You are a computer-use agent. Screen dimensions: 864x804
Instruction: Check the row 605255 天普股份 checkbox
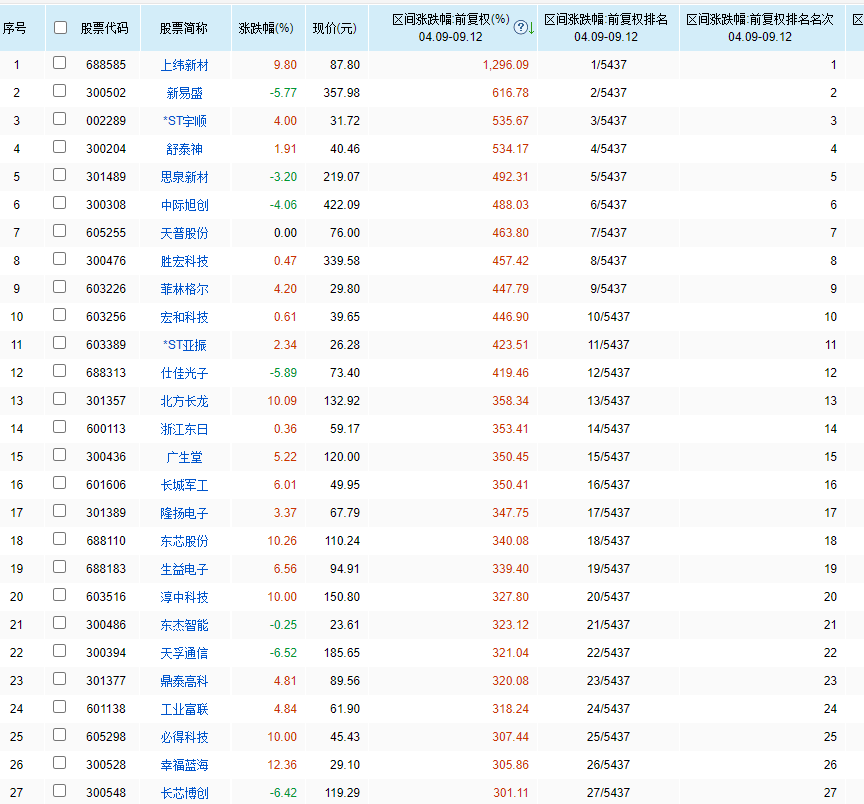60,231
